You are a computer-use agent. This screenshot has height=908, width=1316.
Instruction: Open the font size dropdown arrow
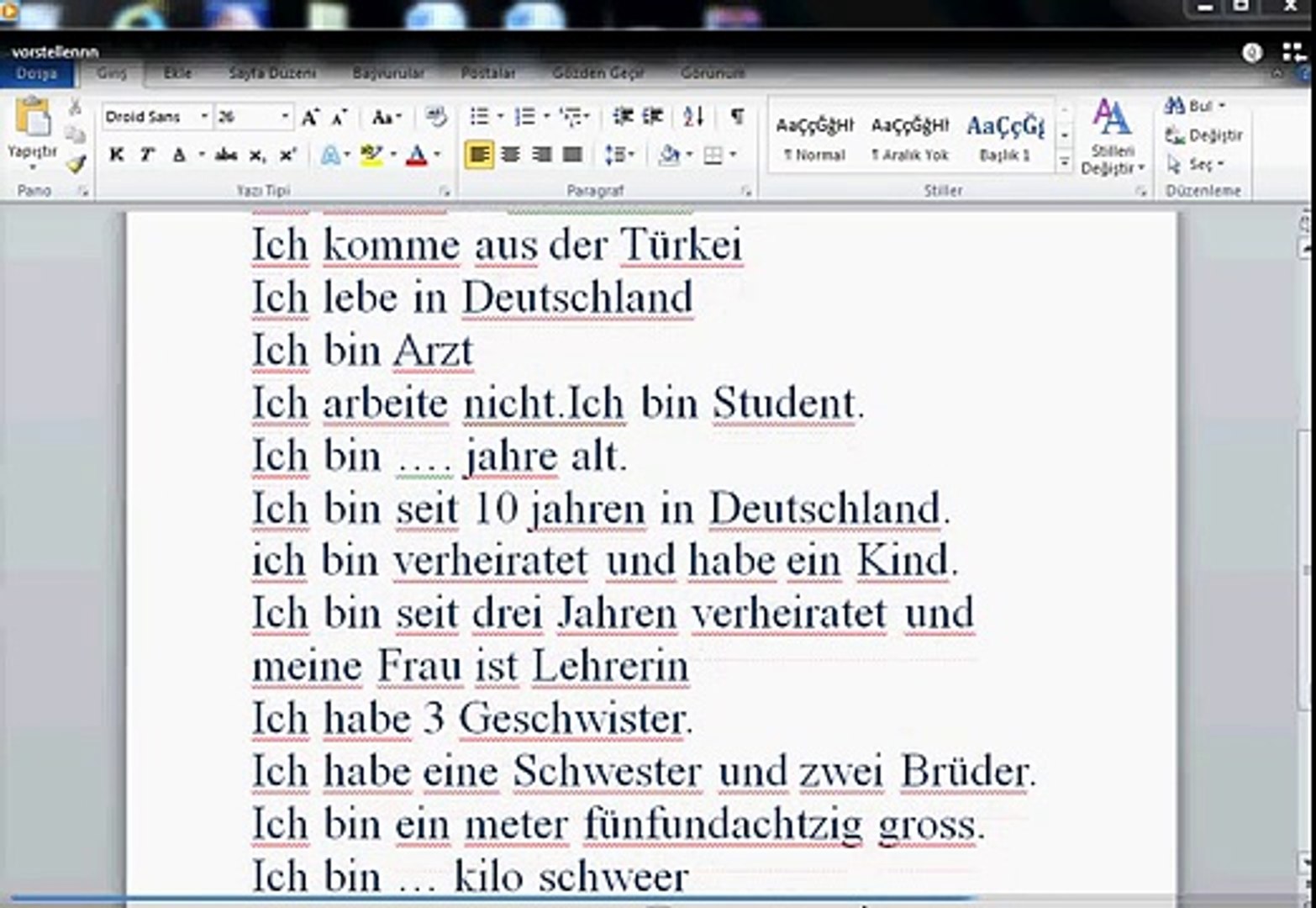pyautogui.click(x=285, y=117)
